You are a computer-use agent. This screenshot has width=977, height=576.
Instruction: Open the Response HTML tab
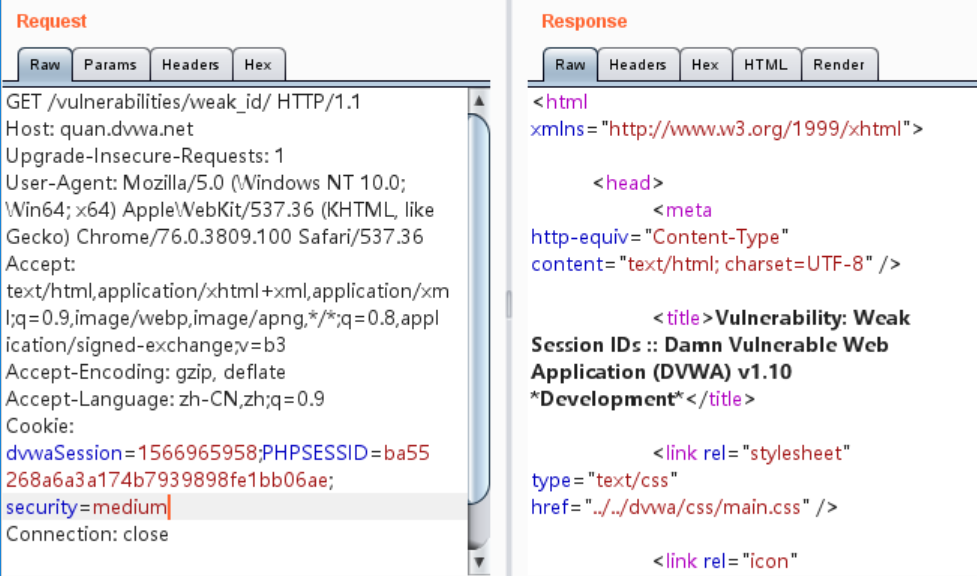[x=766, y=65]
